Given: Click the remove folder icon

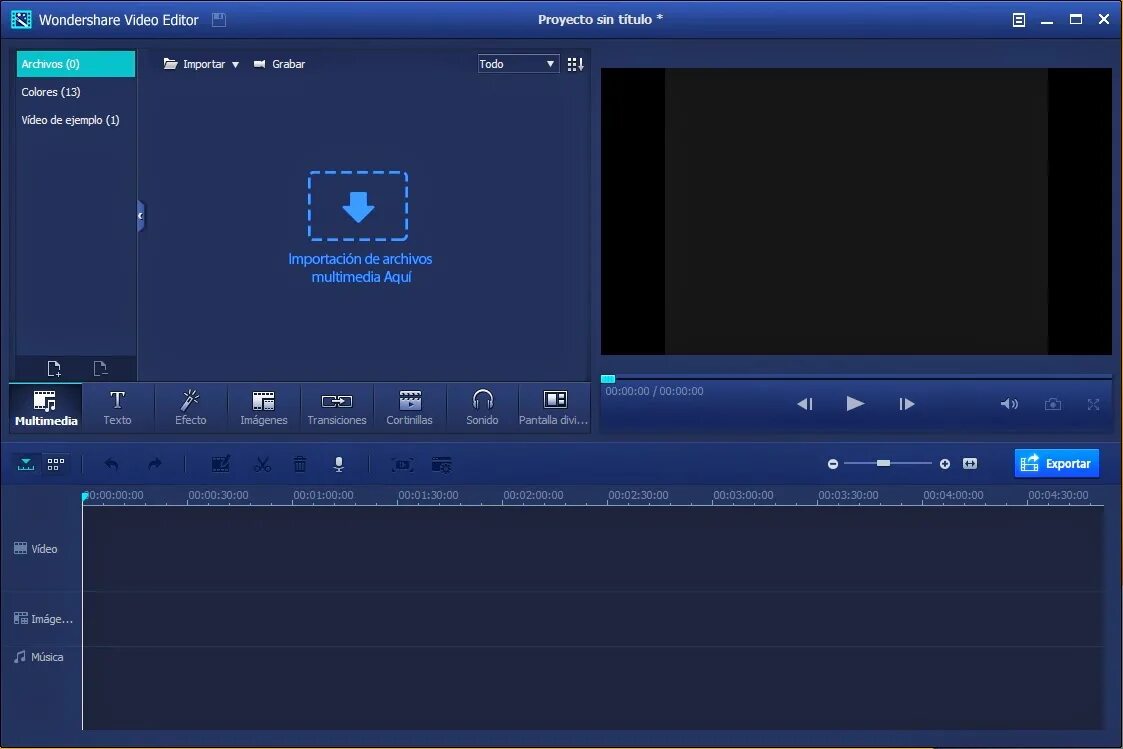Looking at the screenshot, I should coord(100,369).
